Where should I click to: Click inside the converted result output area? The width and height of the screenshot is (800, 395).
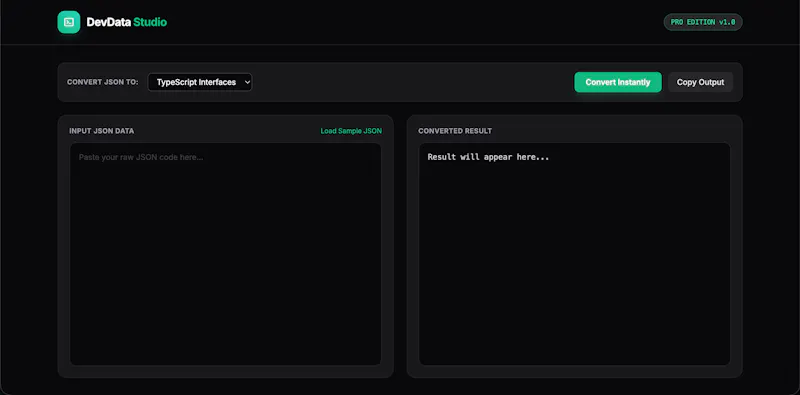[574, 254]
